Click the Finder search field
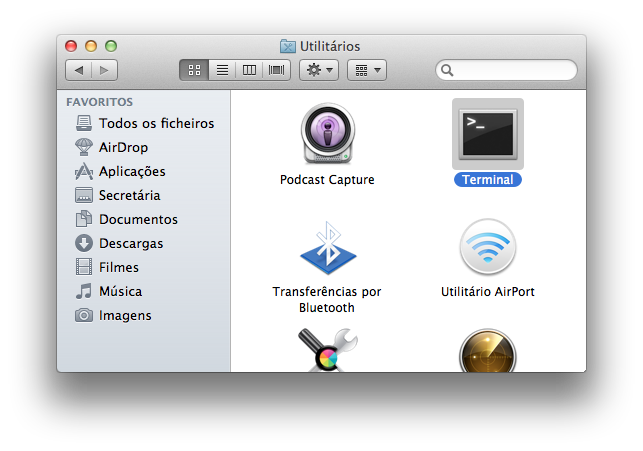Image resolution: width=643 pixels, height=451 pixels. (510, 70)
